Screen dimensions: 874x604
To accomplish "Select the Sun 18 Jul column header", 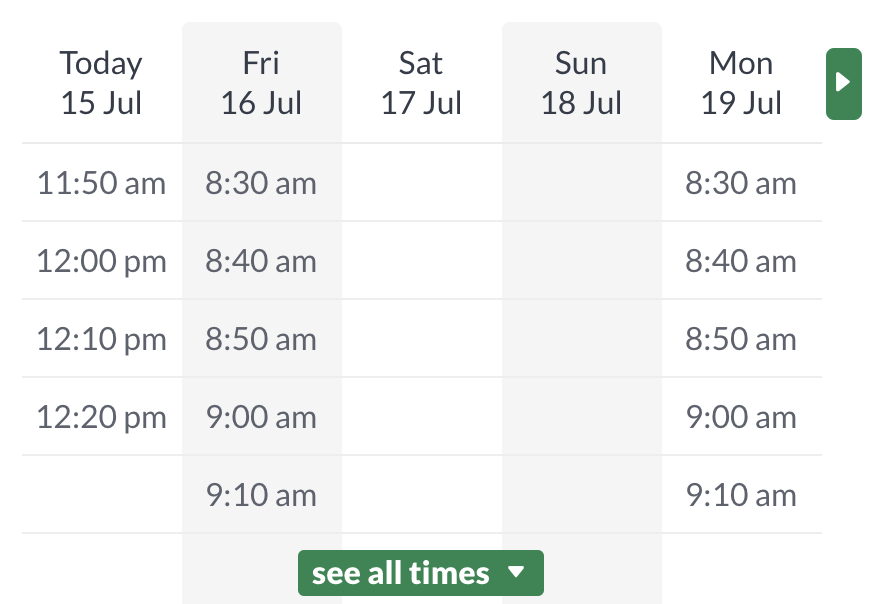I will click(x=581, y=82).
